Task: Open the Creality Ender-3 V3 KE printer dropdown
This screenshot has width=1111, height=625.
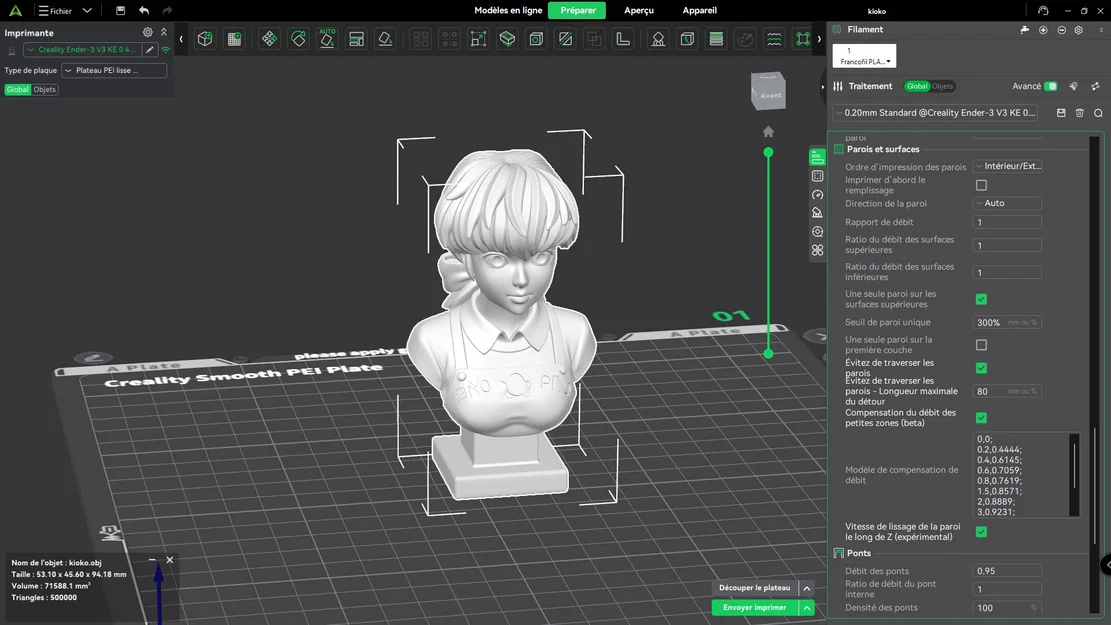Action: click(82, 50)
